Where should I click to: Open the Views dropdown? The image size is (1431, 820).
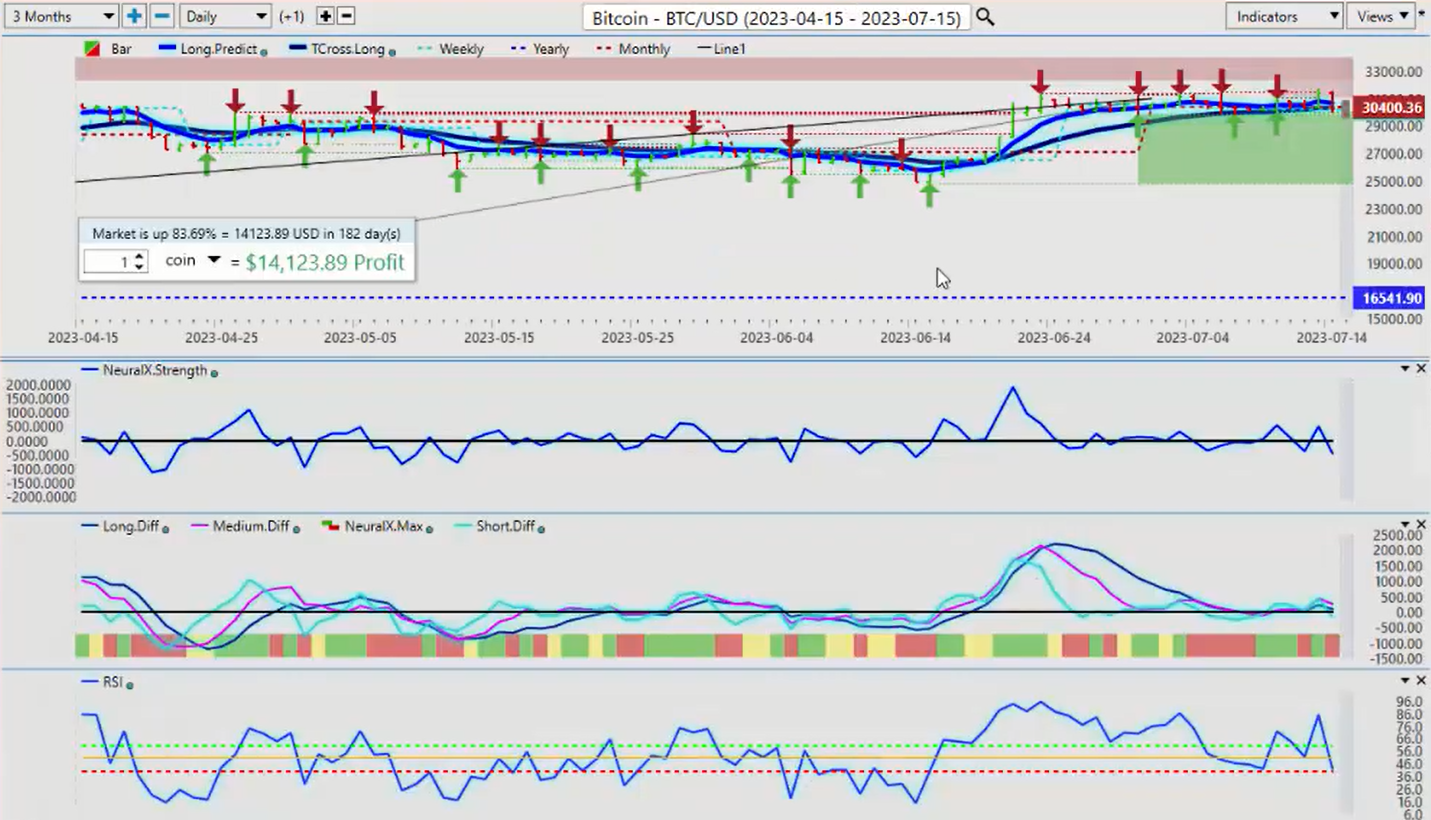click(x=1381, y=16)
